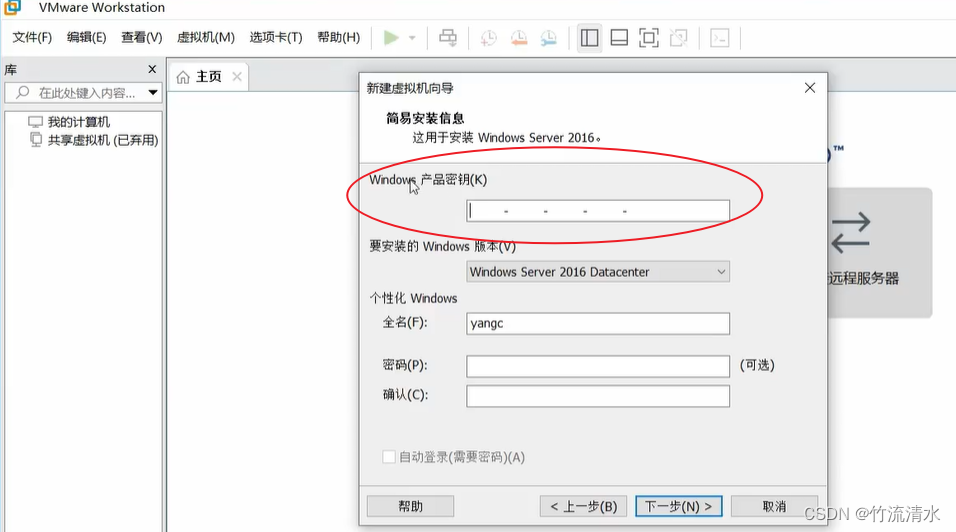Image resolution: width=956 pixels, height=532 pixels.
Task: Toggle the library sidebar view icon
Action: 590,38
